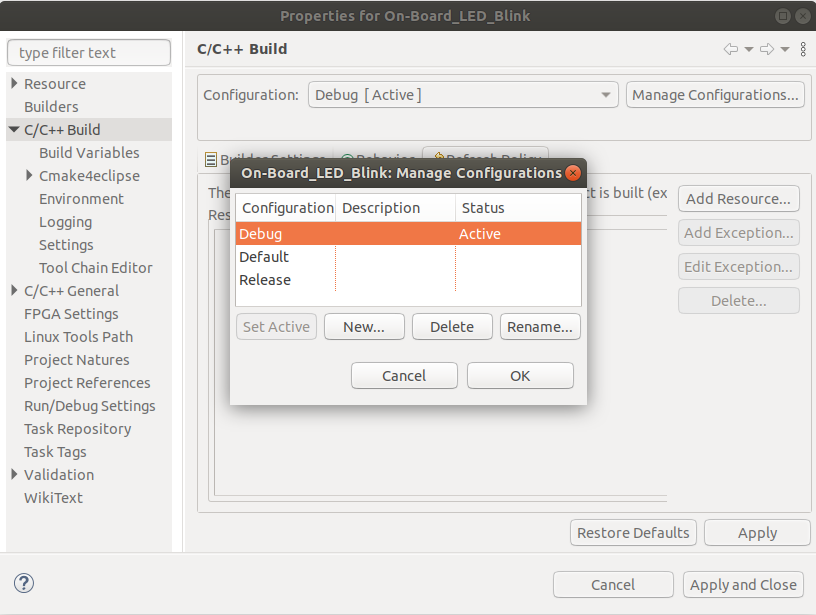Image resolution: width=816 pixels, height=615 pixels.
Task: Expand the Resource tree node
Action: click(x=14, y=84)
